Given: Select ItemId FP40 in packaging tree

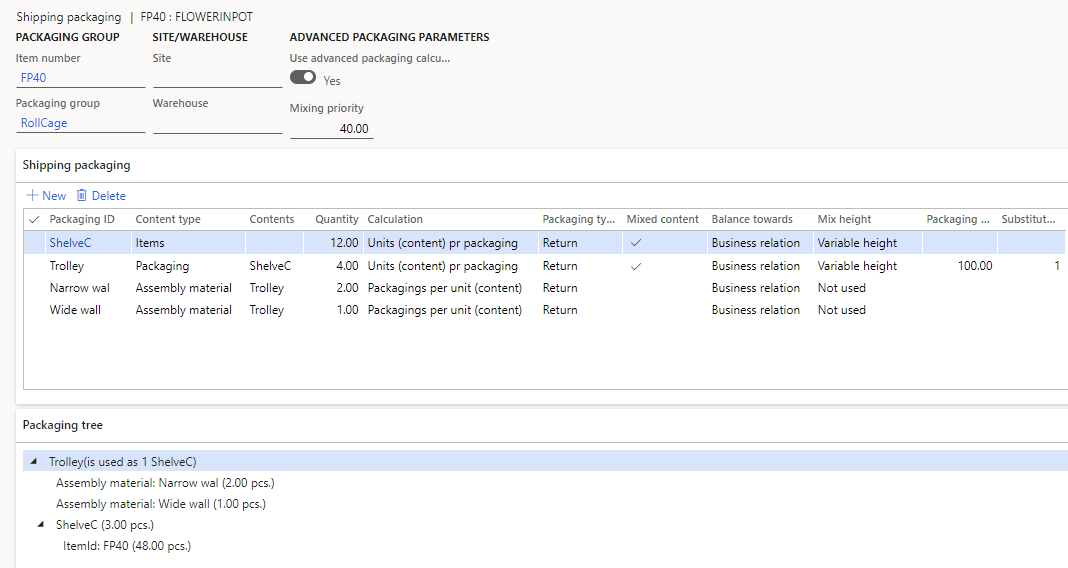Looking at the screenshot, I should coord(126,546).
